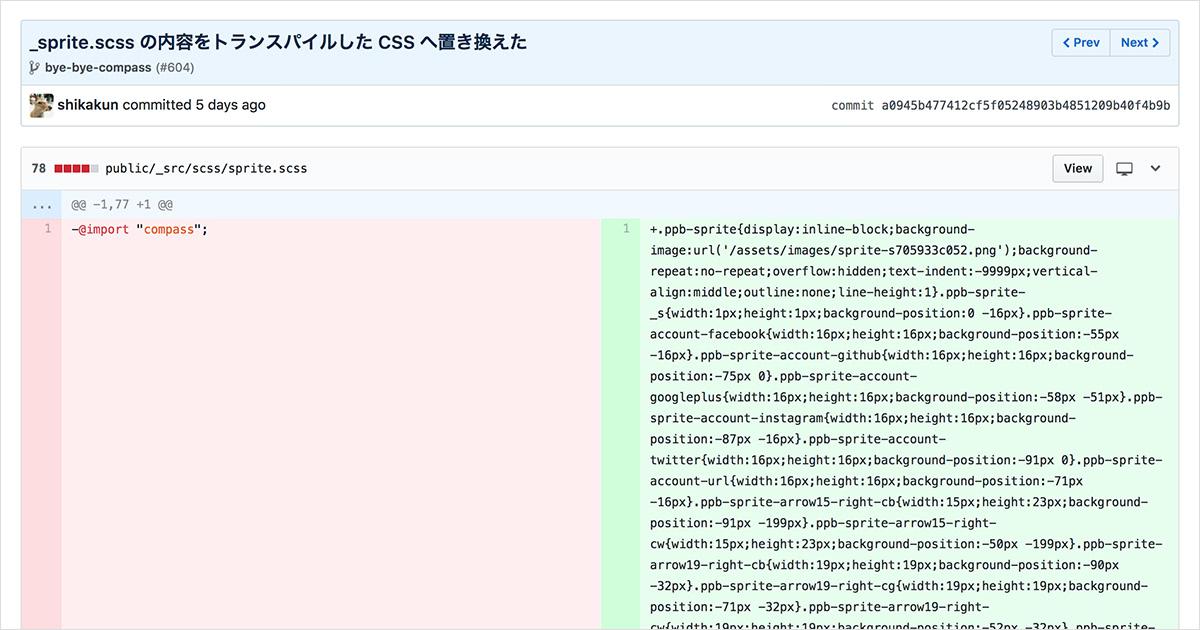The image size is (1200, 630).
Task: Click the rich diff monitor icon
Action: coord(1126,168)
